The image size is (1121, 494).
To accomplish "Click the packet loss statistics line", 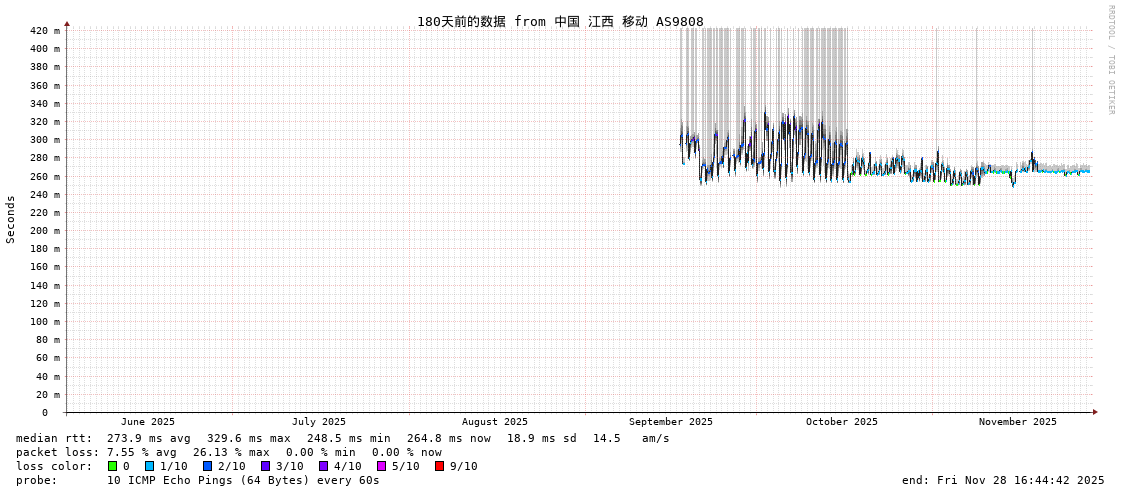I will coord(228,452).
